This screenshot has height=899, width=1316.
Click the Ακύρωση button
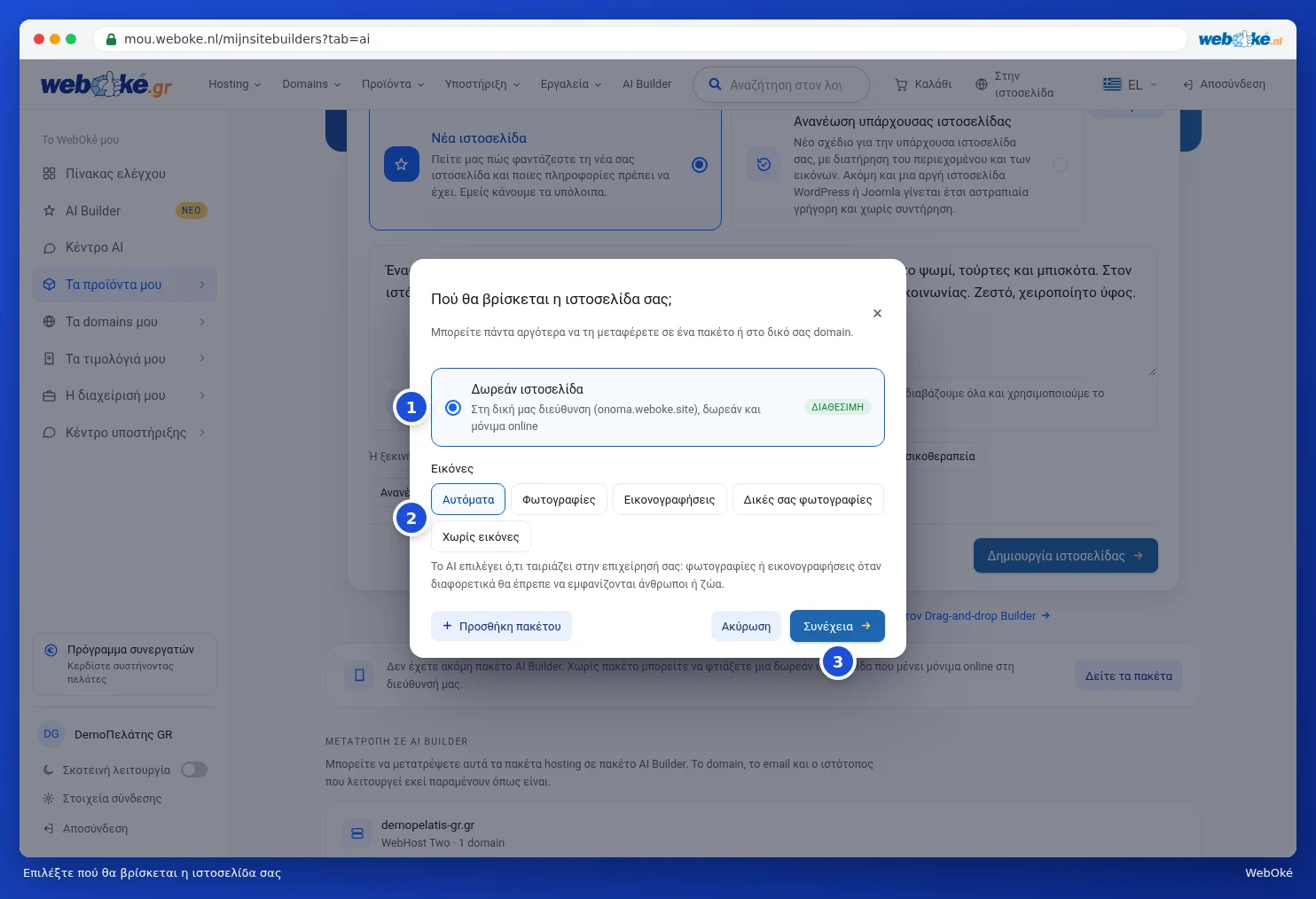coord(746,626)
